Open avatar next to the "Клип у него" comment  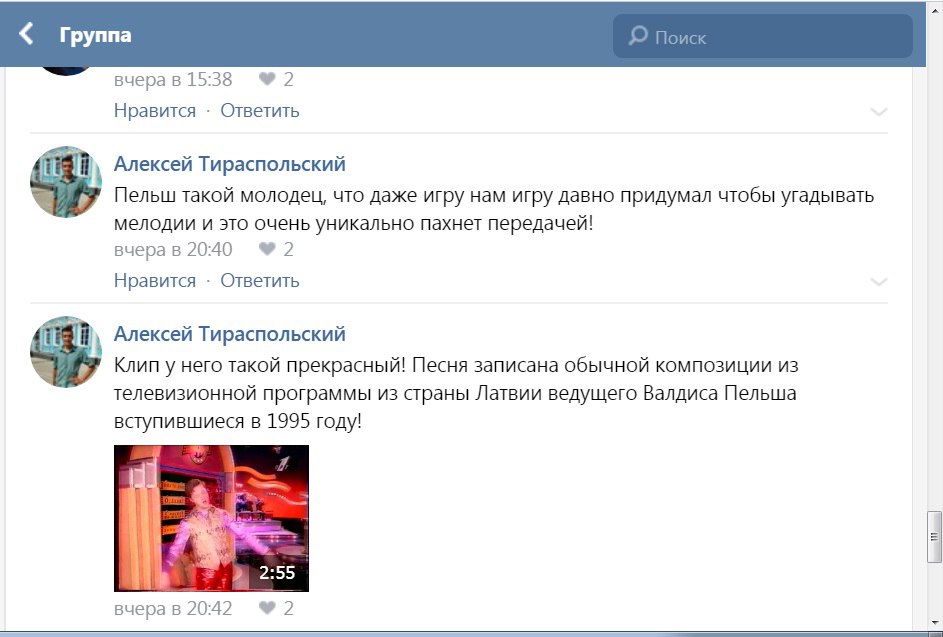pos(66,352)
